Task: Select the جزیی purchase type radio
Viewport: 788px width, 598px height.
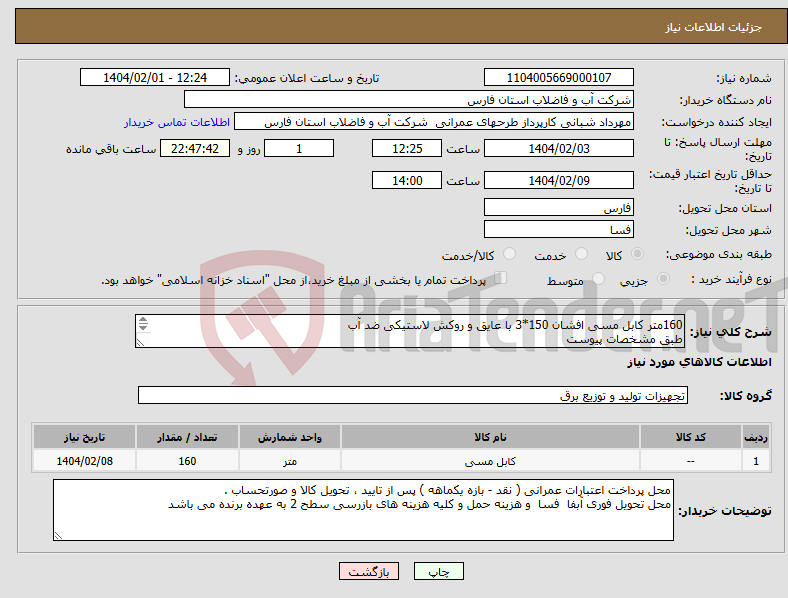Action: click(x=663, y=278)
